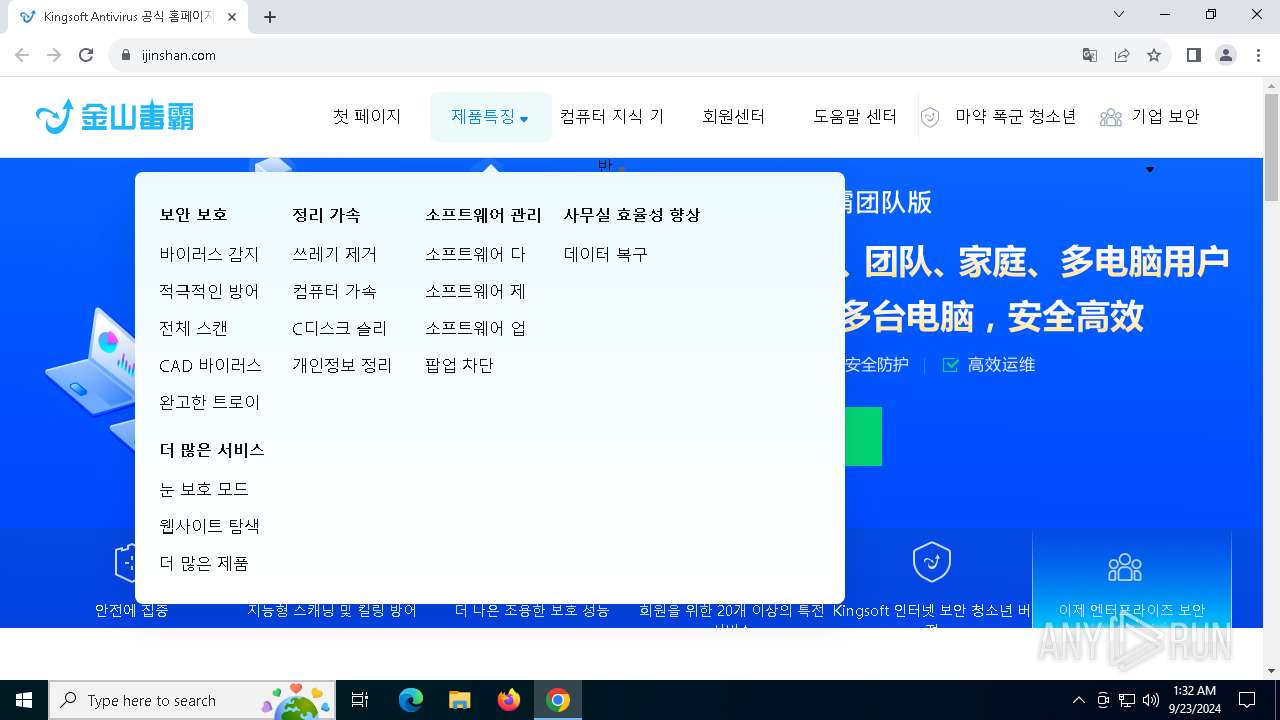The width and height of the screenshot is (1280, 720).
Task: Select 쓰레기 제거 in the menu
Action: 334,255
